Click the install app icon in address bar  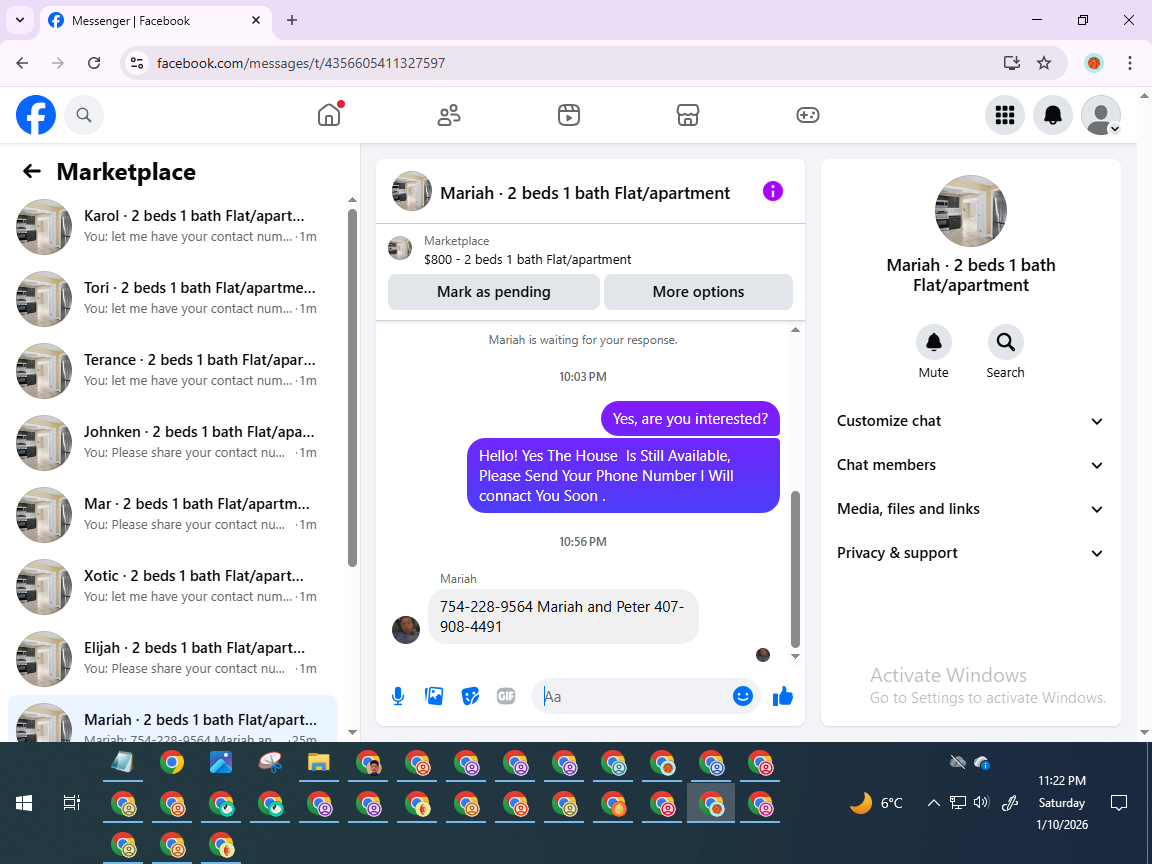[1012, 63]
